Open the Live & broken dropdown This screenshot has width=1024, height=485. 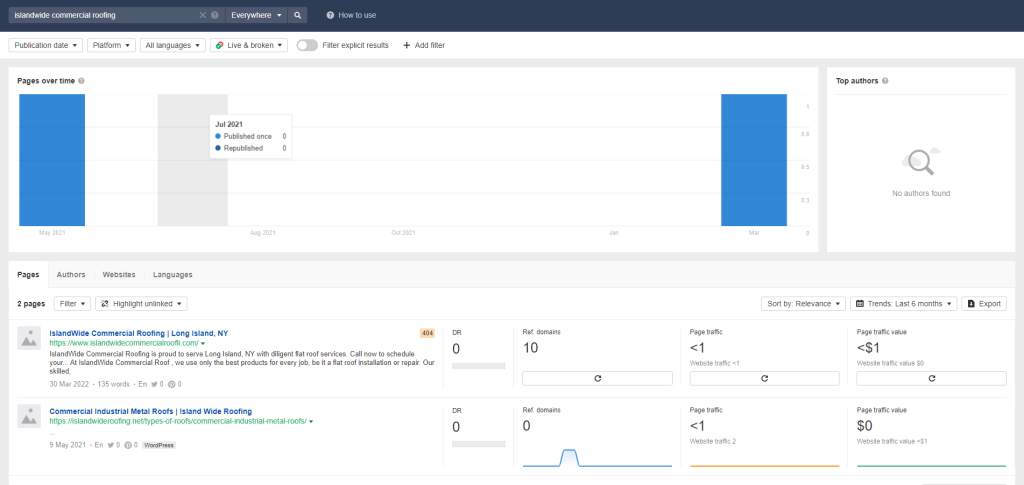(249, 45)
